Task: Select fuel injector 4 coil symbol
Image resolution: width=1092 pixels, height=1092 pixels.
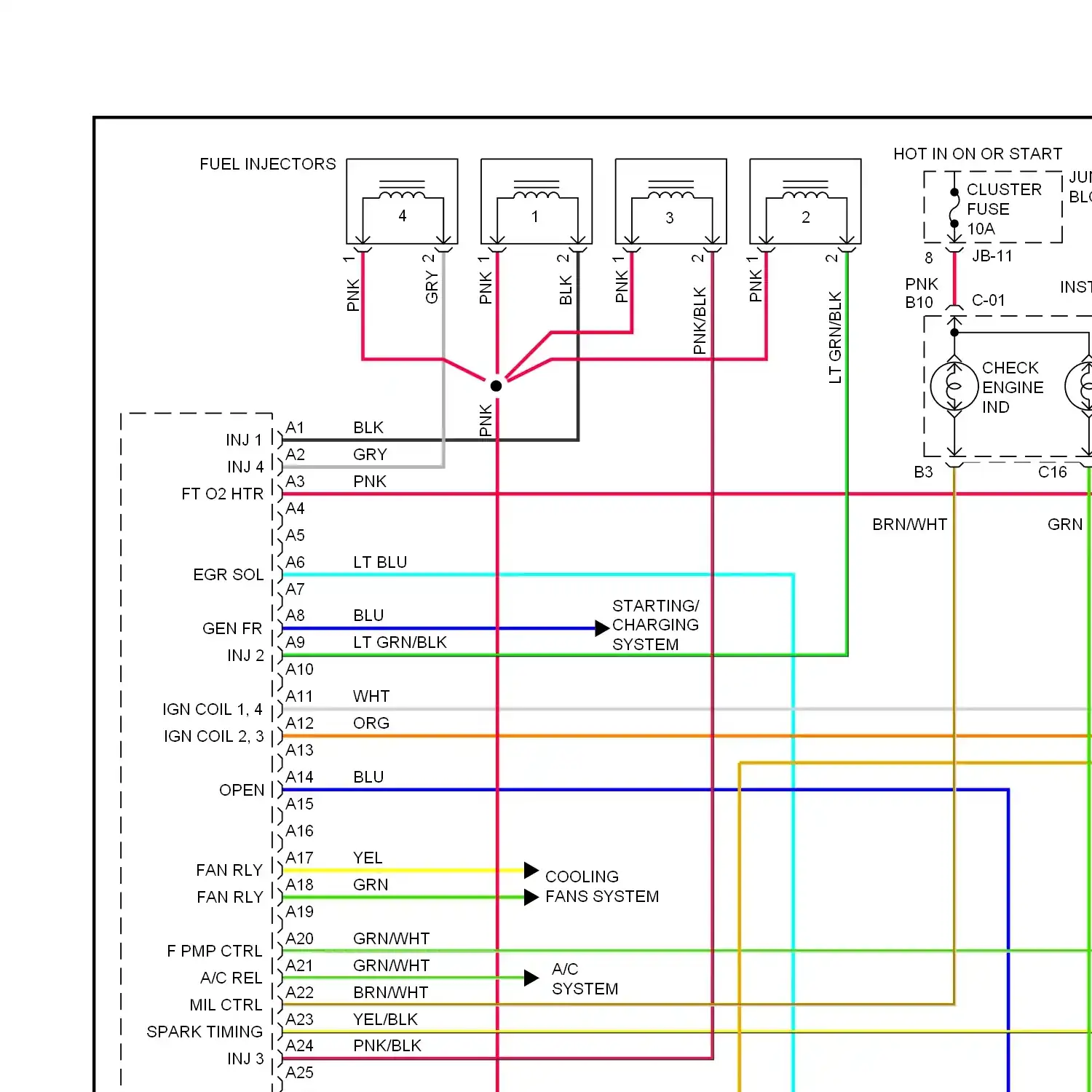Action: click(402, 189)
